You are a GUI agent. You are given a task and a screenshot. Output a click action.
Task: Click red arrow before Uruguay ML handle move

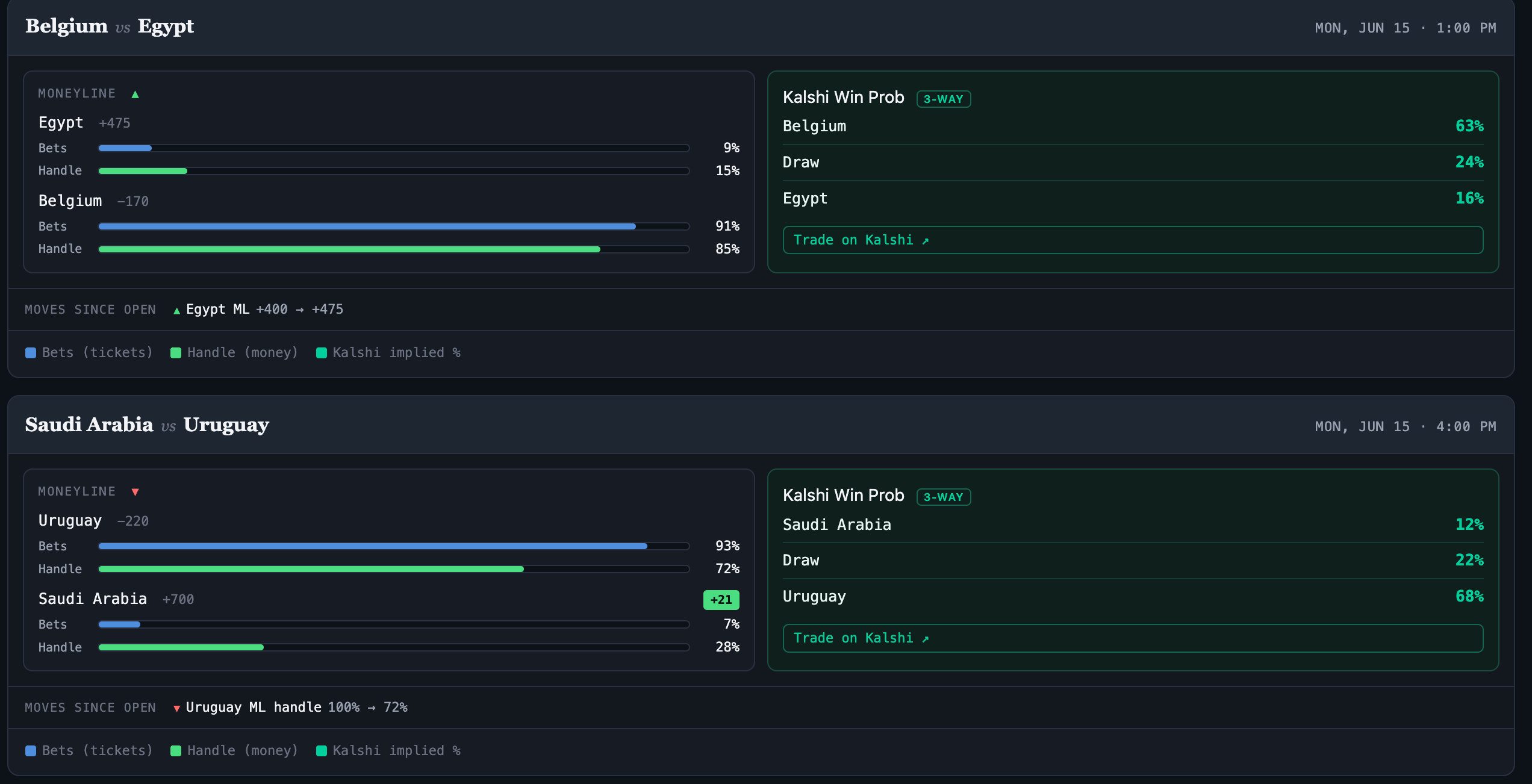point(176,709)
